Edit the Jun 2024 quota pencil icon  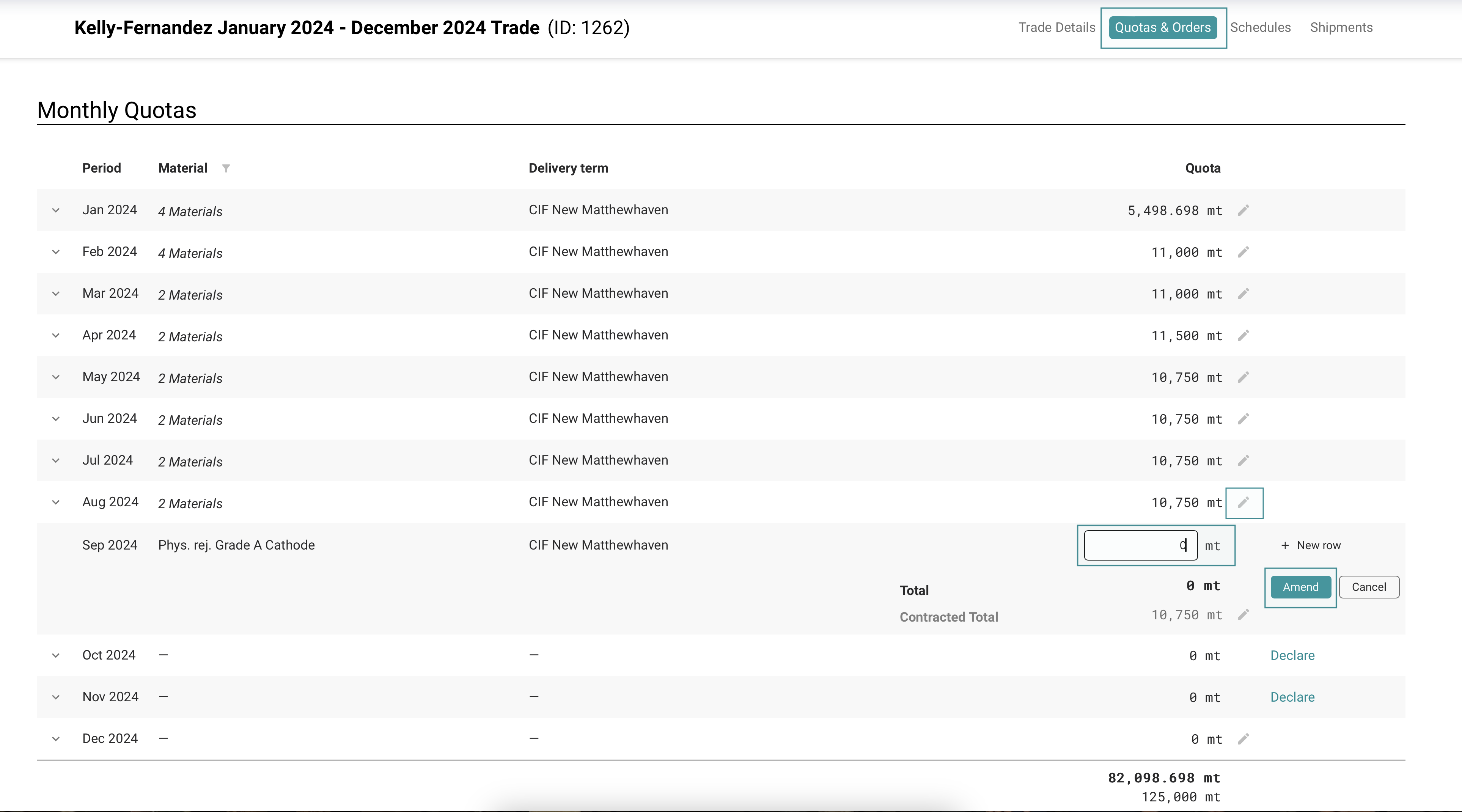point(1243,419)
